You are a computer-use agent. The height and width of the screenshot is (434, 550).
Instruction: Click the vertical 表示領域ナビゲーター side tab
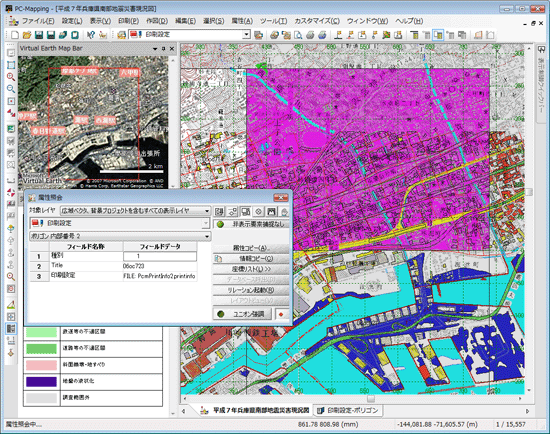541,84
